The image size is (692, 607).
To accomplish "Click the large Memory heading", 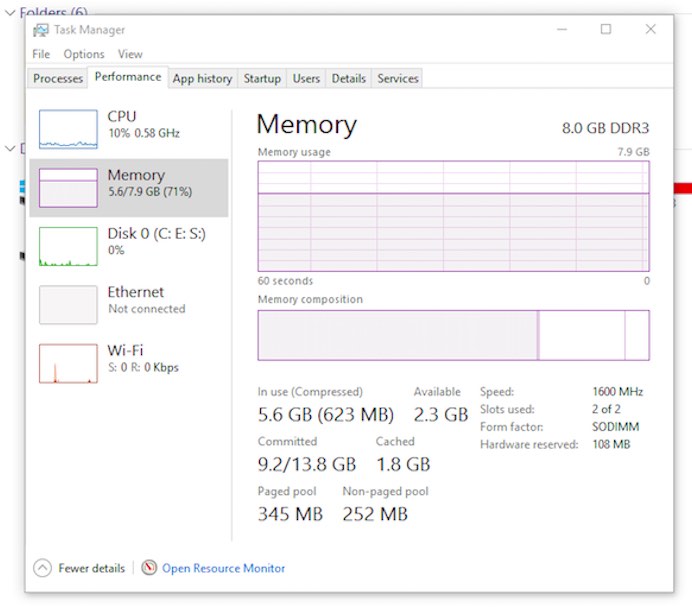I will (307, 124).
